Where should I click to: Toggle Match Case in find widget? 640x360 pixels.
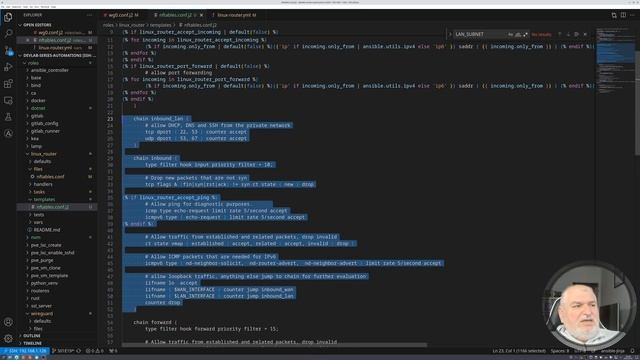pyautogui.click(x=510, y=34)
